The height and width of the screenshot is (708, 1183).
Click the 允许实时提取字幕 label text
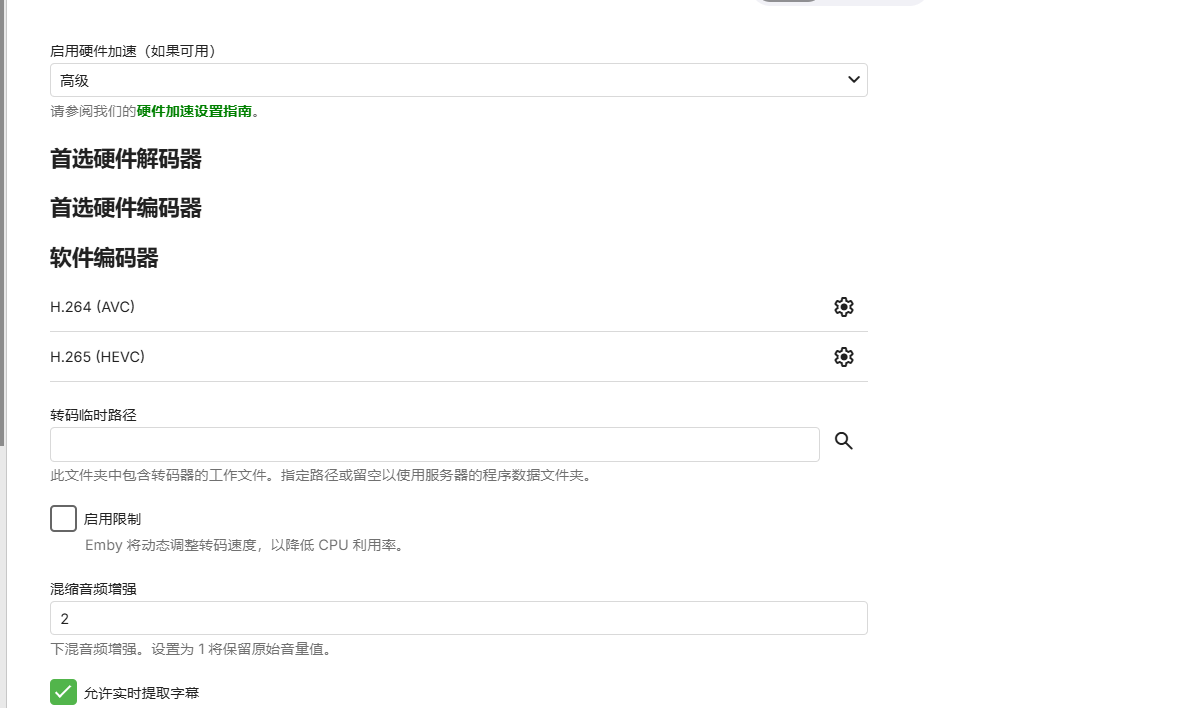[x=141, y=692]
